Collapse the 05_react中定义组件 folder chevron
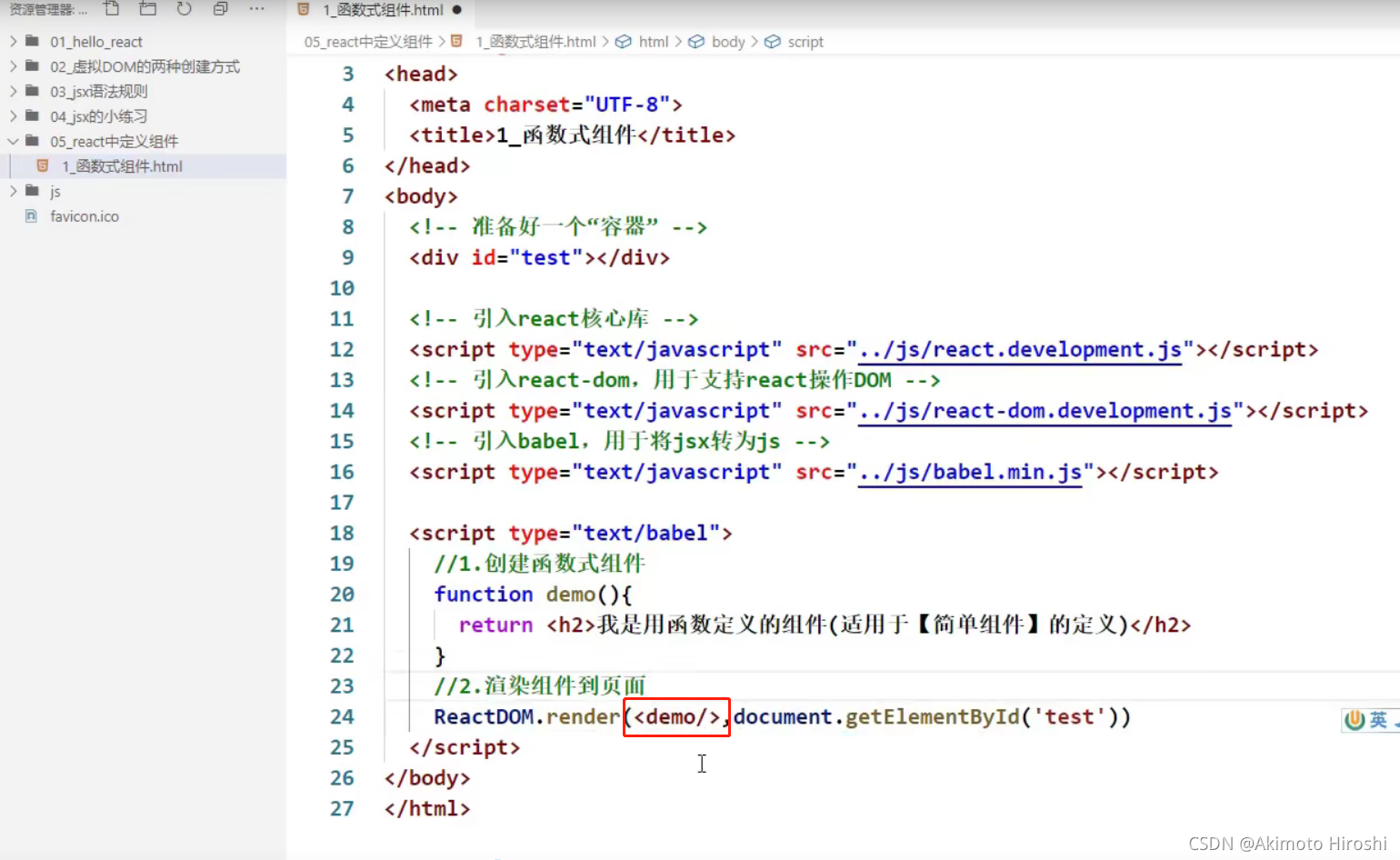 pyautogui.click(x=13, y=141)
